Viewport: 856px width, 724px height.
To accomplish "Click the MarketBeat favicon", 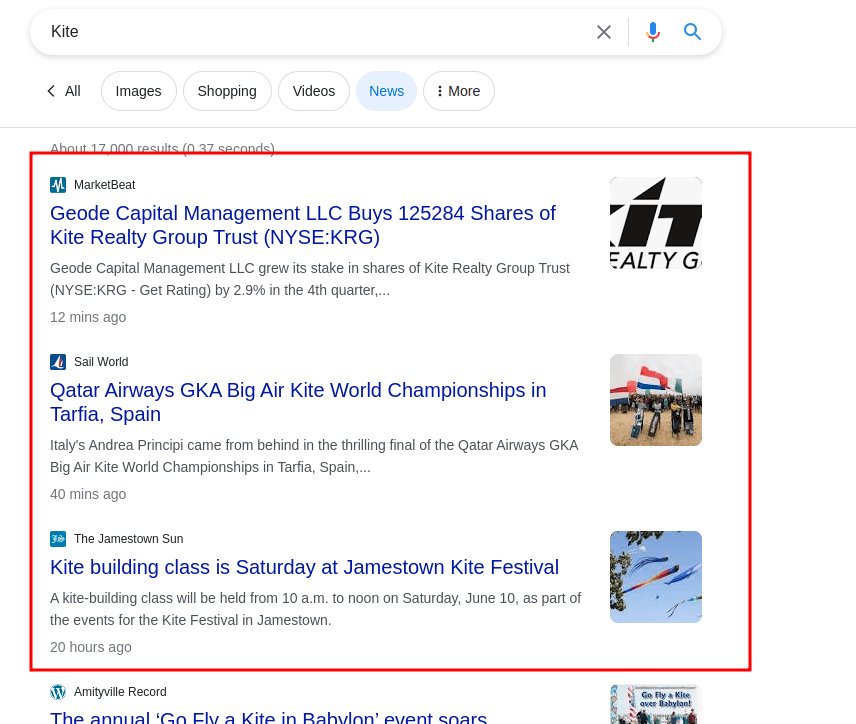I will point(58,185).
